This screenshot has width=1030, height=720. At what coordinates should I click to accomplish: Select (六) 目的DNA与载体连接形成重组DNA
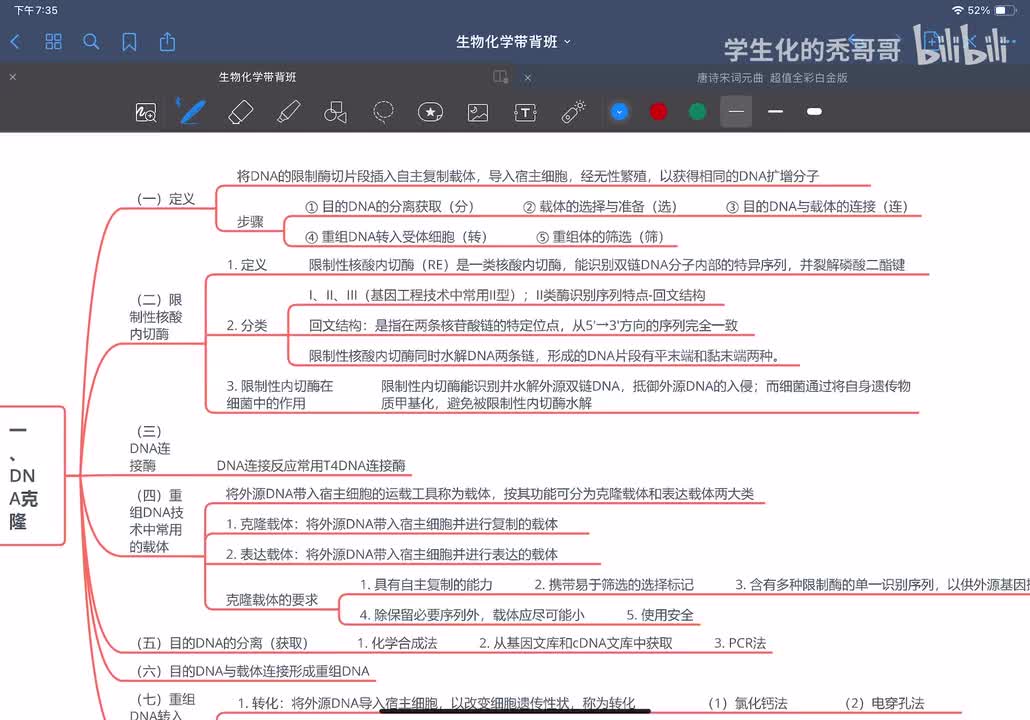point(253,671)
